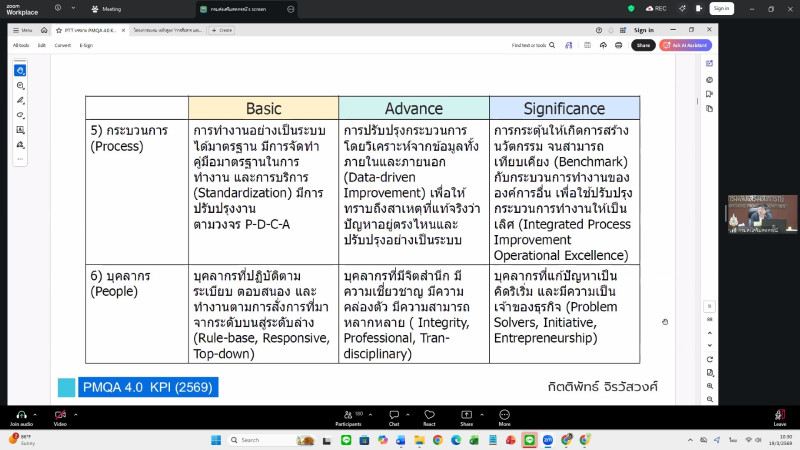This screenshot has height=450, width=800.
Task: Open the Chat panel
Action: 394,414
